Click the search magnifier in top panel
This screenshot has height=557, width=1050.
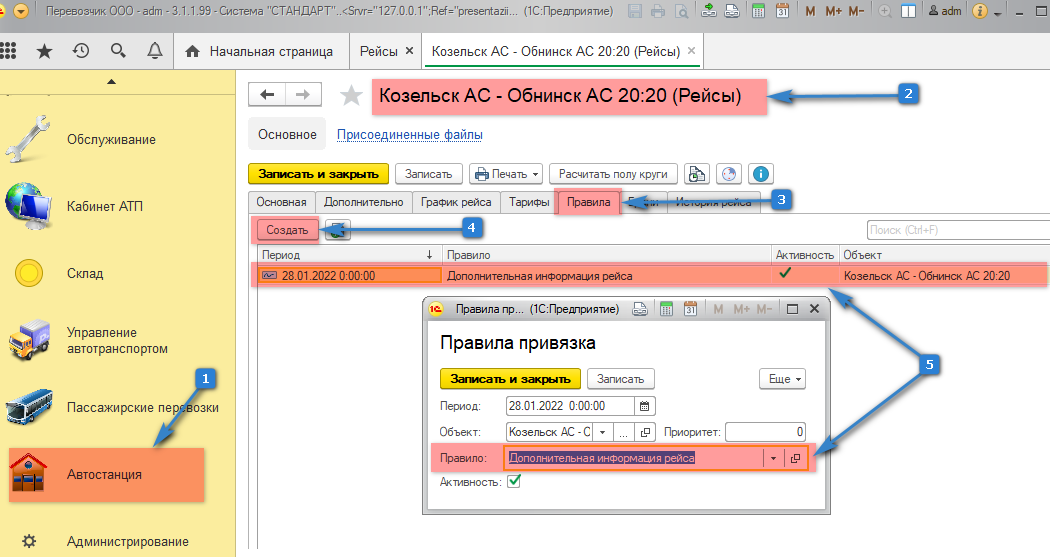118,51
